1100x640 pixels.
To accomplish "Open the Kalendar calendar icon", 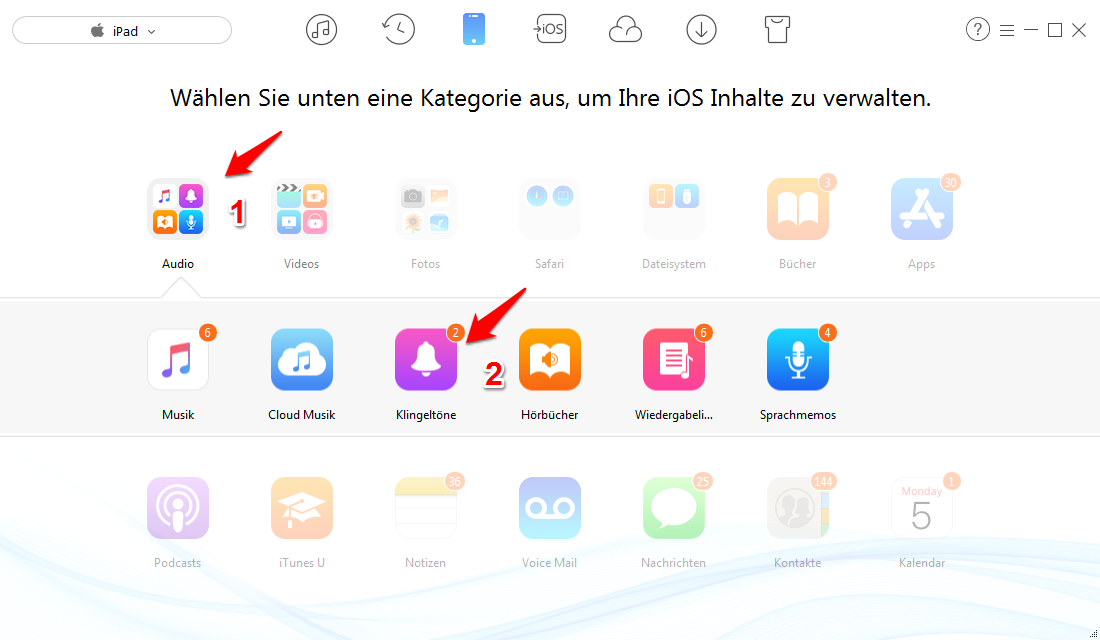I will tap(922, 508).
